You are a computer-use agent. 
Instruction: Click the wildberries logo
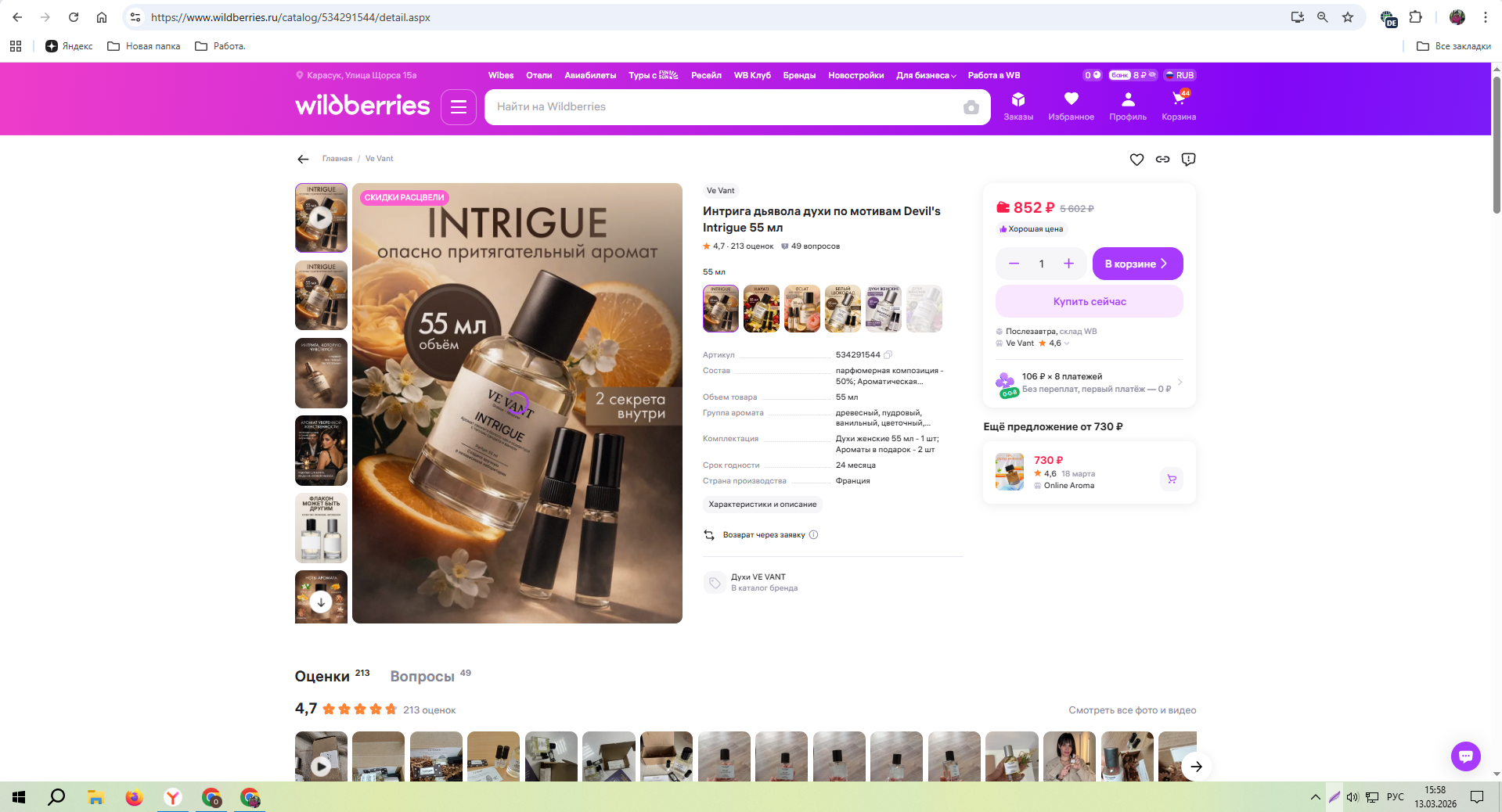pyautogui.click(x=362, y=106)
